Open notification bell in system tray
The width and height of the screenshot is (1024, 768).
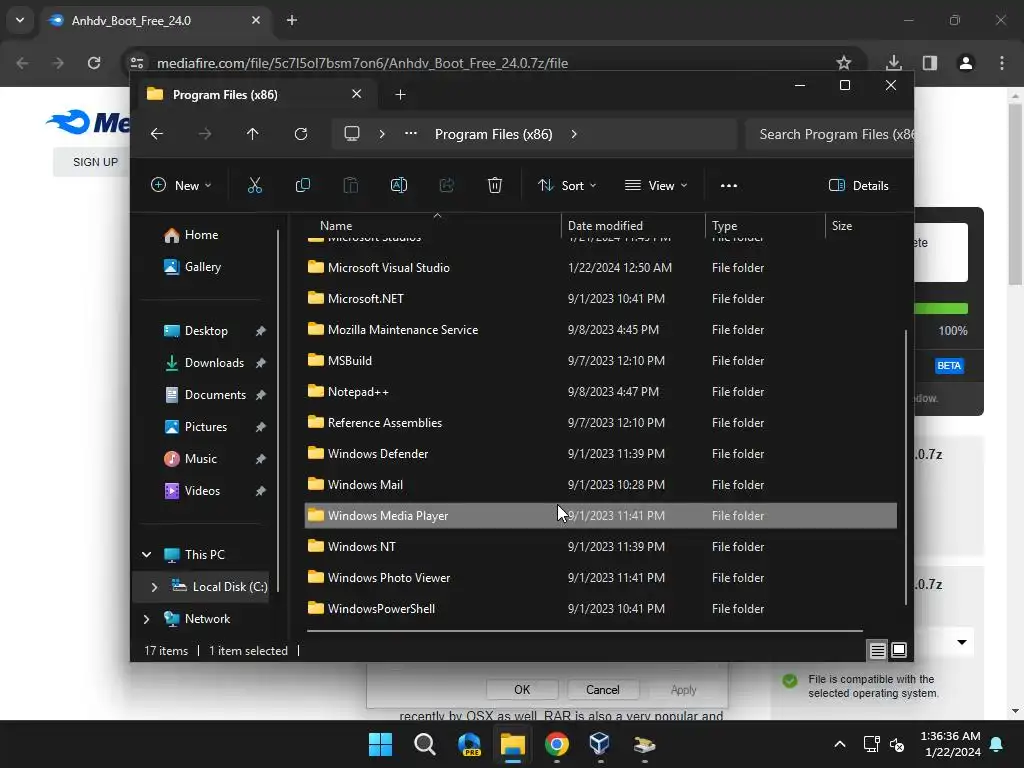997,744
